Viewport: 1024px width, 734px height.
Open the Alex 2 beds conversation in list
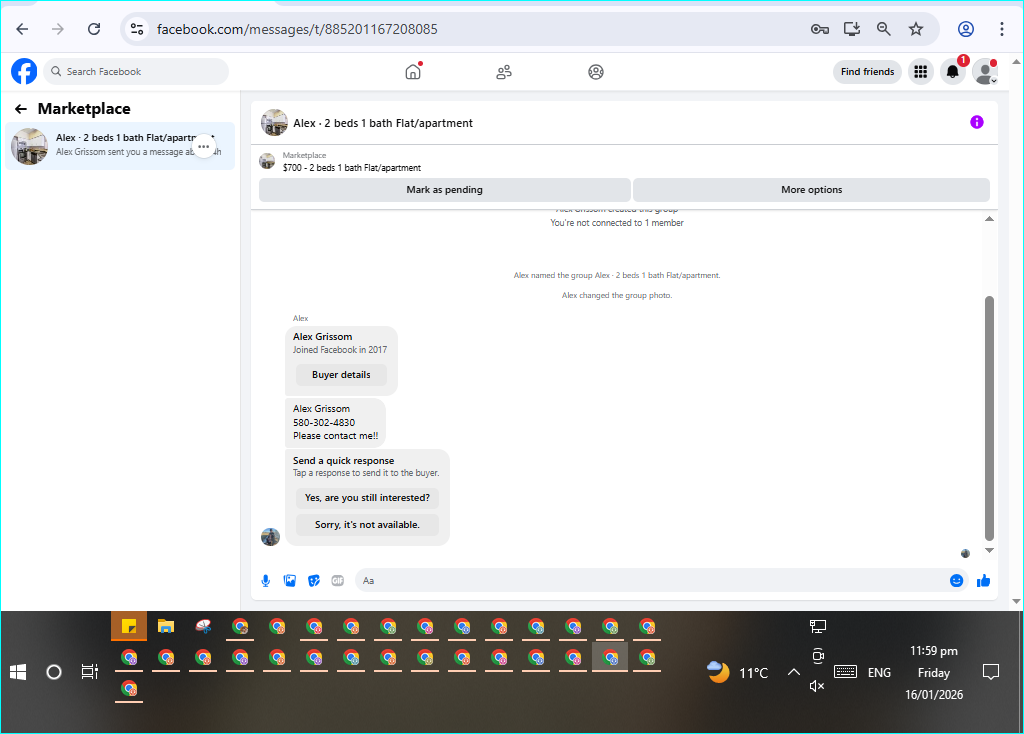coord(120,146)
